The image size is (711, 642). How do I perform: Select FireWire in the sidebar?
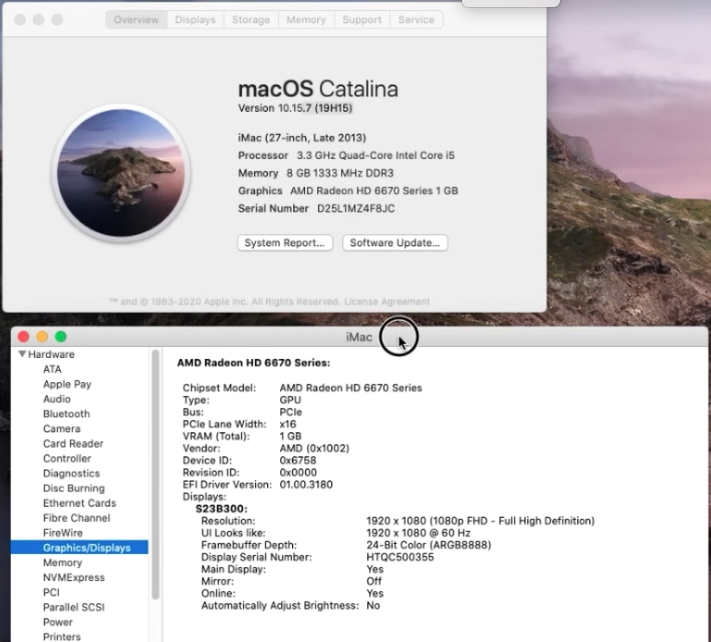coord(63,533)
